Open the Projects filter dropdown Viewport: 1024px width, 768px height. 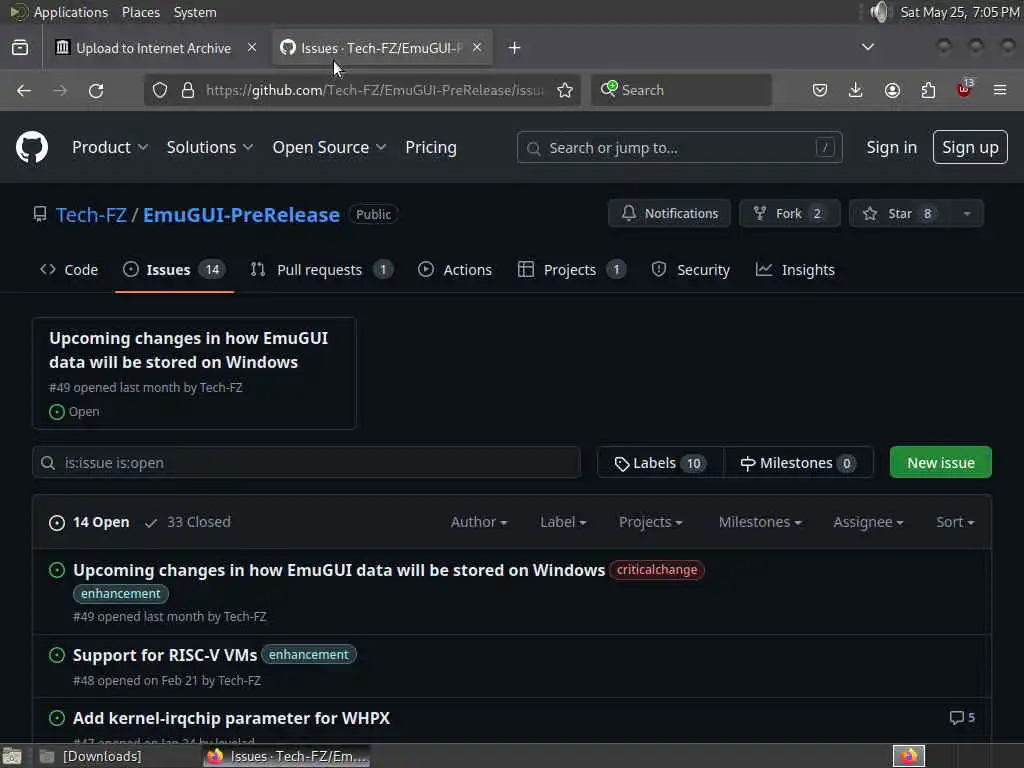pyautogui.click(x=650, y=522)
